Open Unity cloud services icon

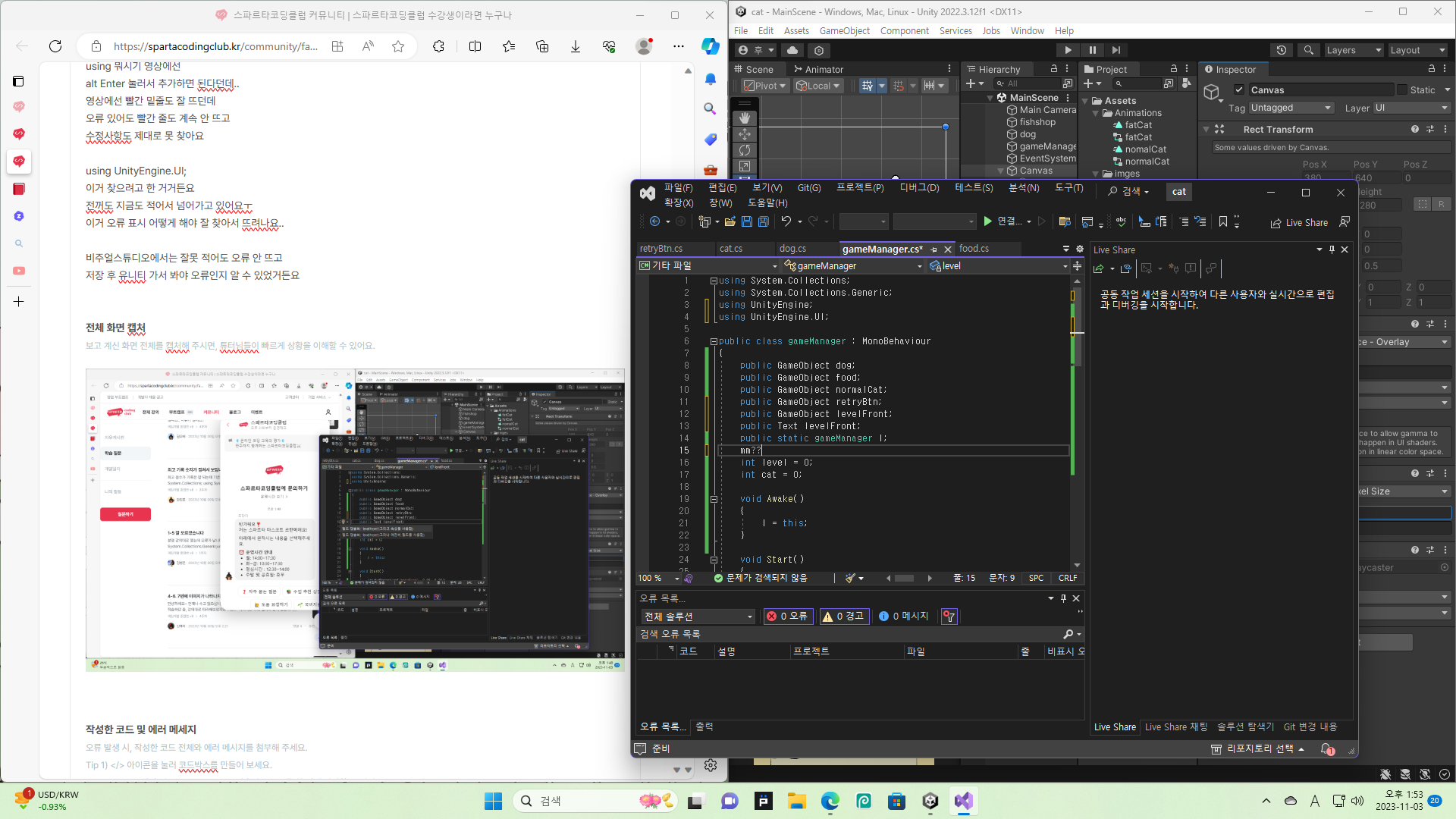(x=792, y=50)
